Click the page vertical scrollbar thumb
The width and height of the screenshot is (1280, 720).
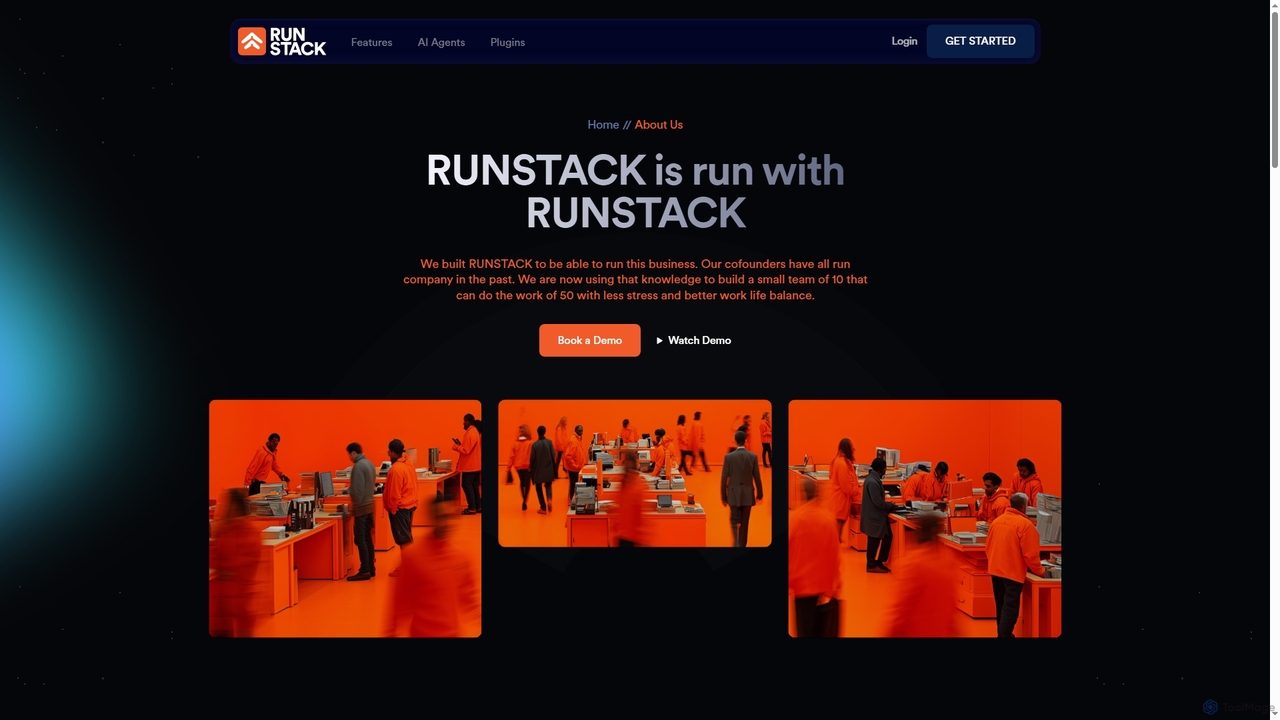(1274, 90)
